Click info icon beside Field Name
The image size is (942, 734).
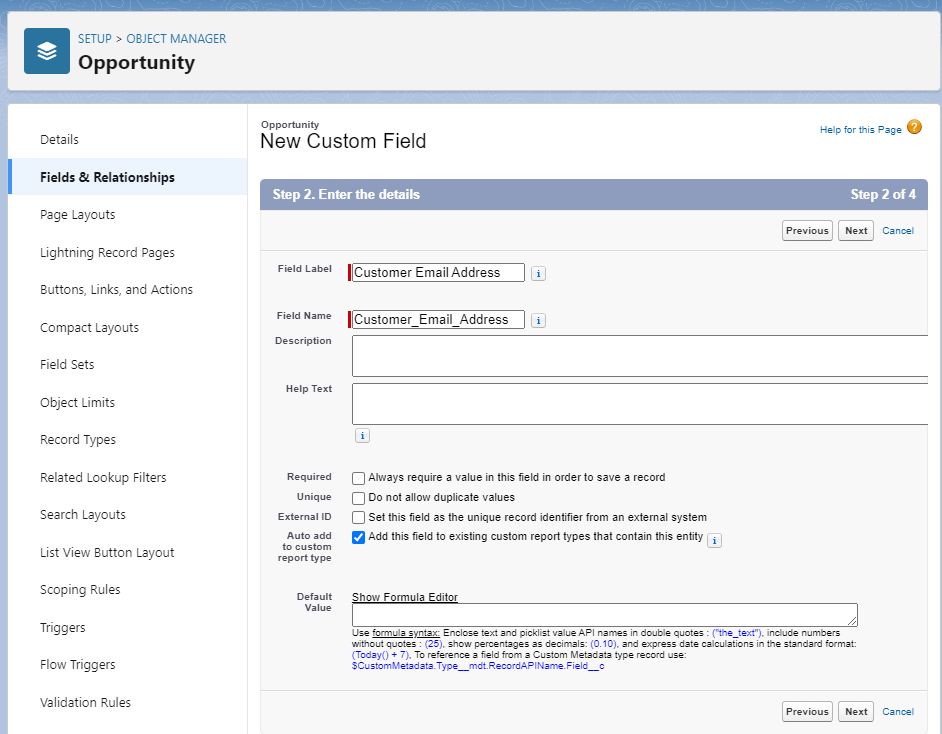click(x=538, y=321)
